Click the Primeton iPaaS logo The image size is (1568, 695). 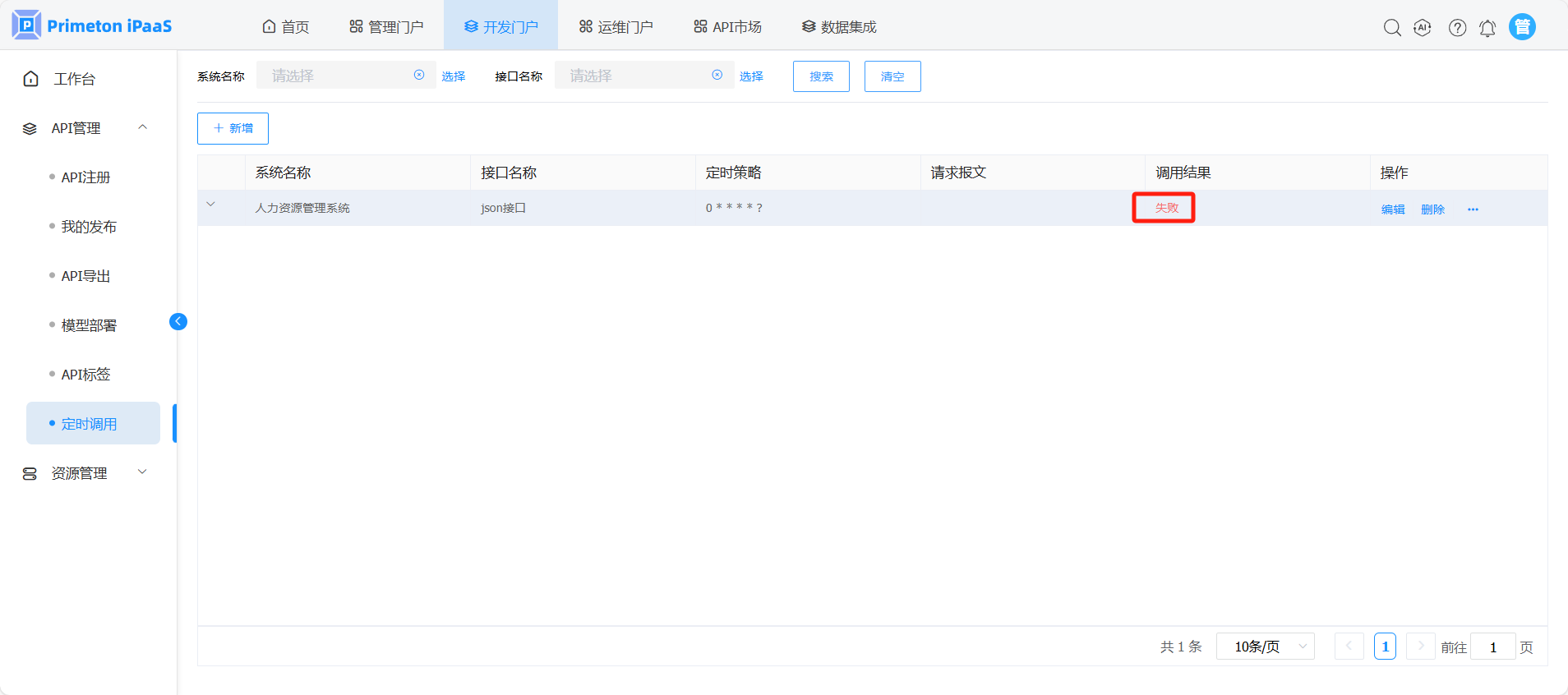92,25
